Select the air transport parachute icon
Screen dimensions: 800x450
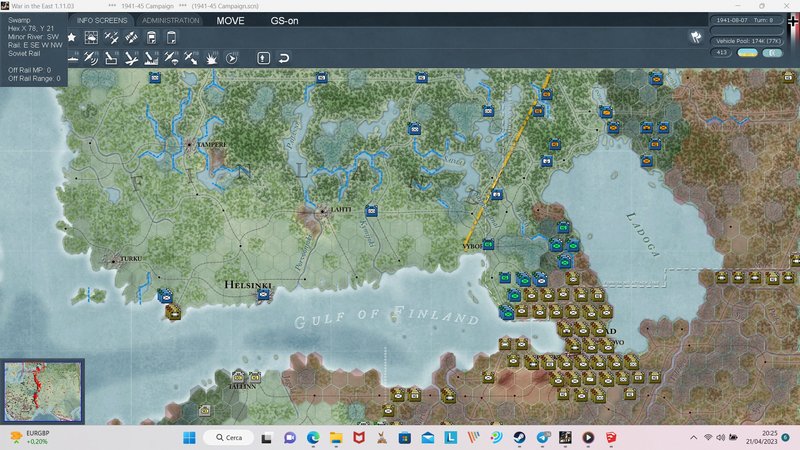(171, 58)
